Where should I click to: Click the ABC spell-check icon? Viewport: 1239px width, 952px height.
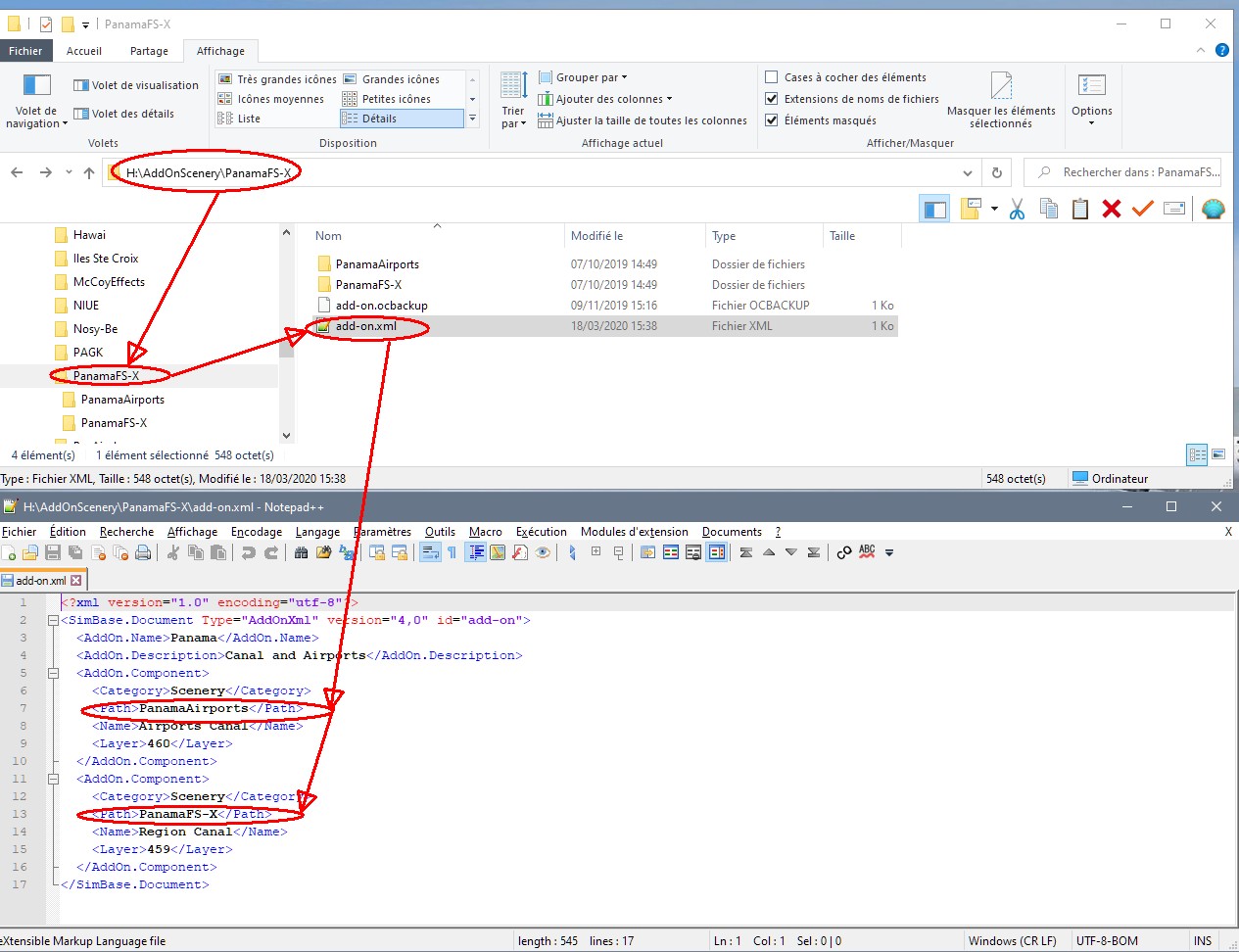pos(867,552)
